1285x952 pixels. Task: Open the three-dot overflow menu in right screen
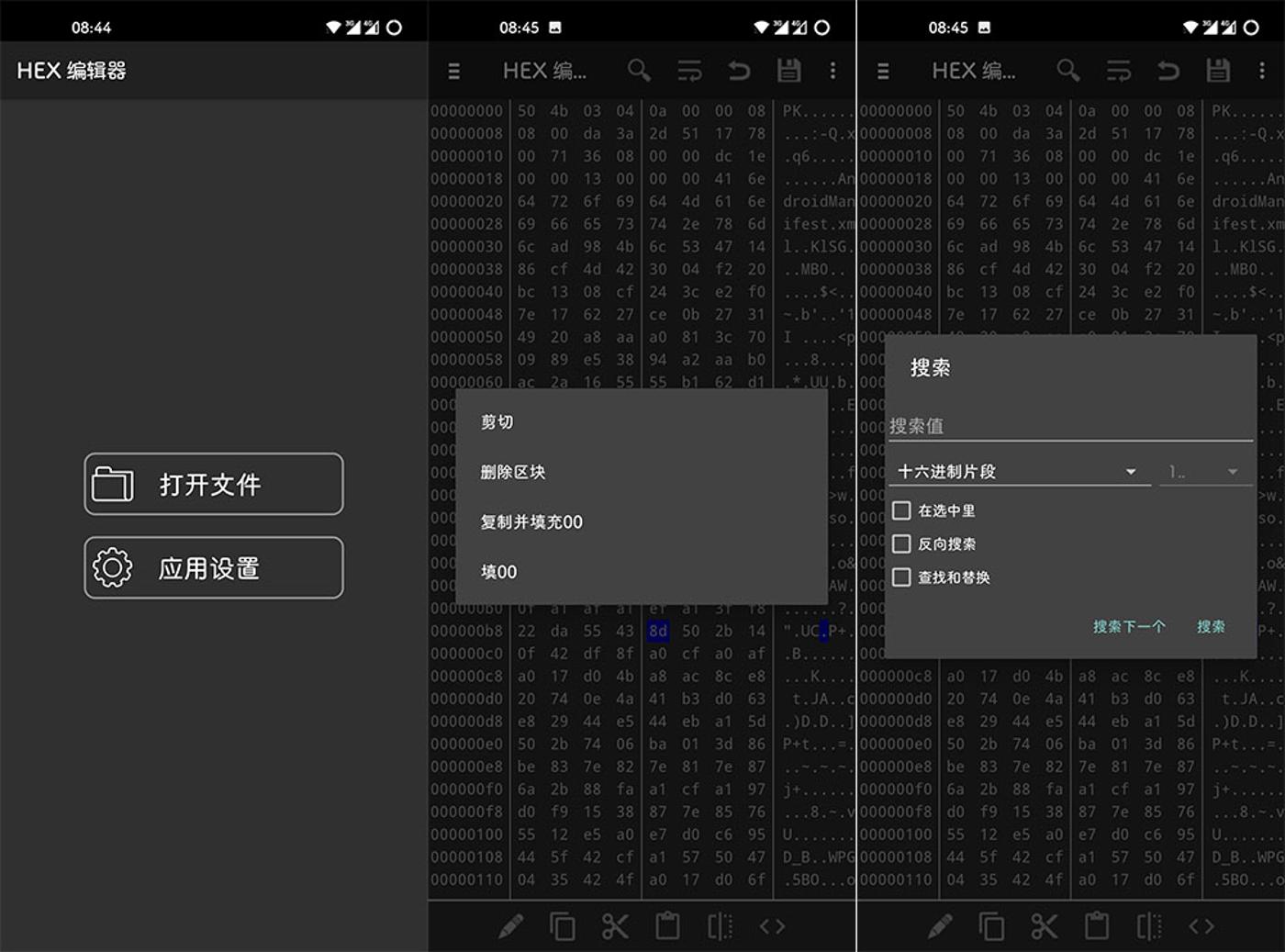[x=1262, y=71]
